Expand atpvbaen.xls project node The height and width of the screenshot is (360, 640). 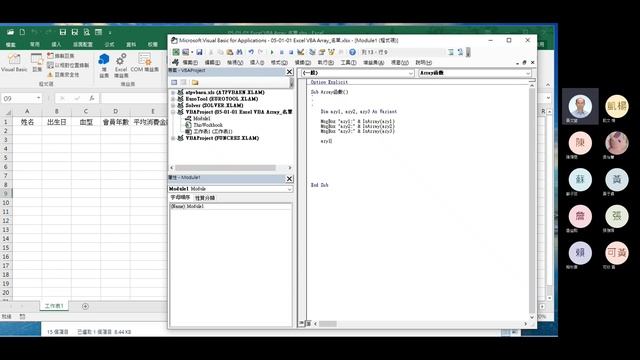tap(173, 93)
